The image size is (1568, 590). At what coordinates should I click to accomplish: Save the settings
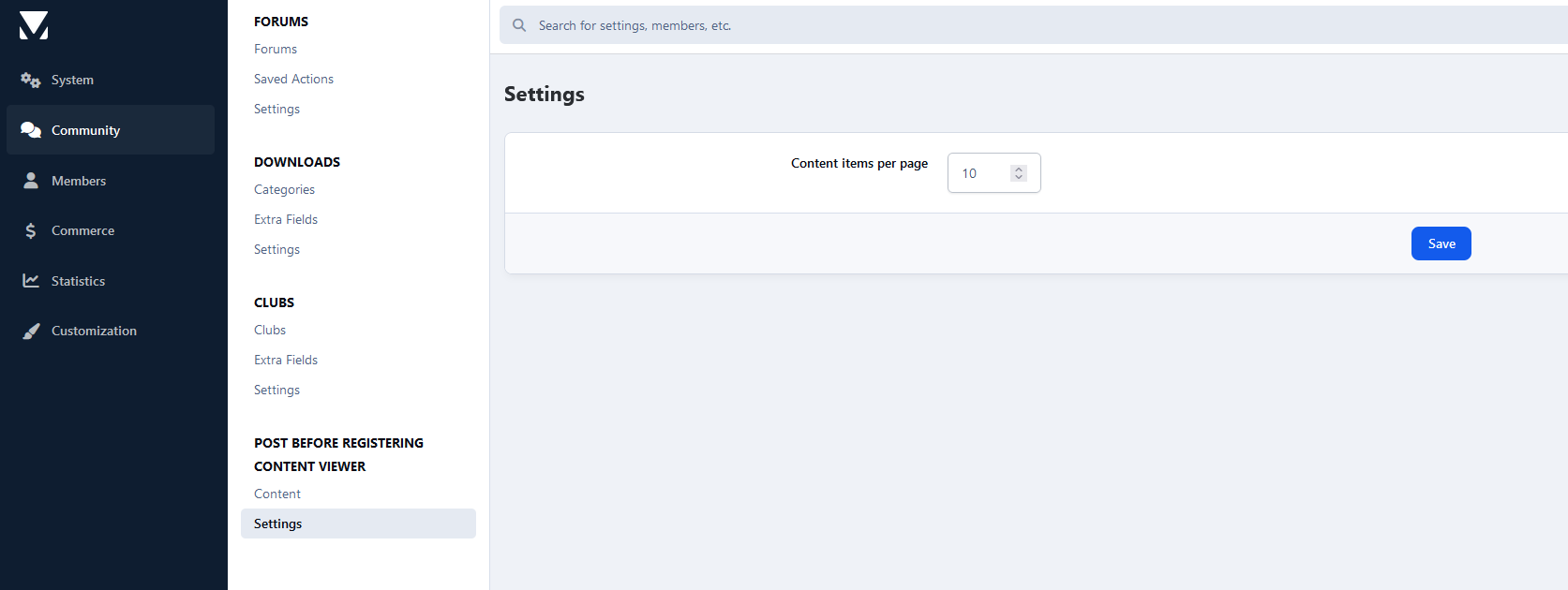point(1441,243)
